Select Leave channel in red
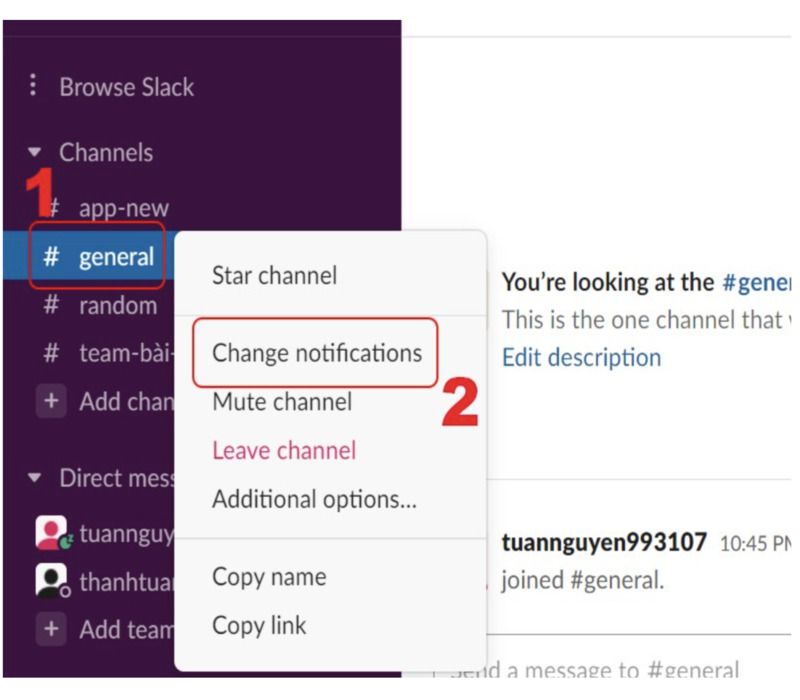 pyautogui.click(x=284, y=451)
